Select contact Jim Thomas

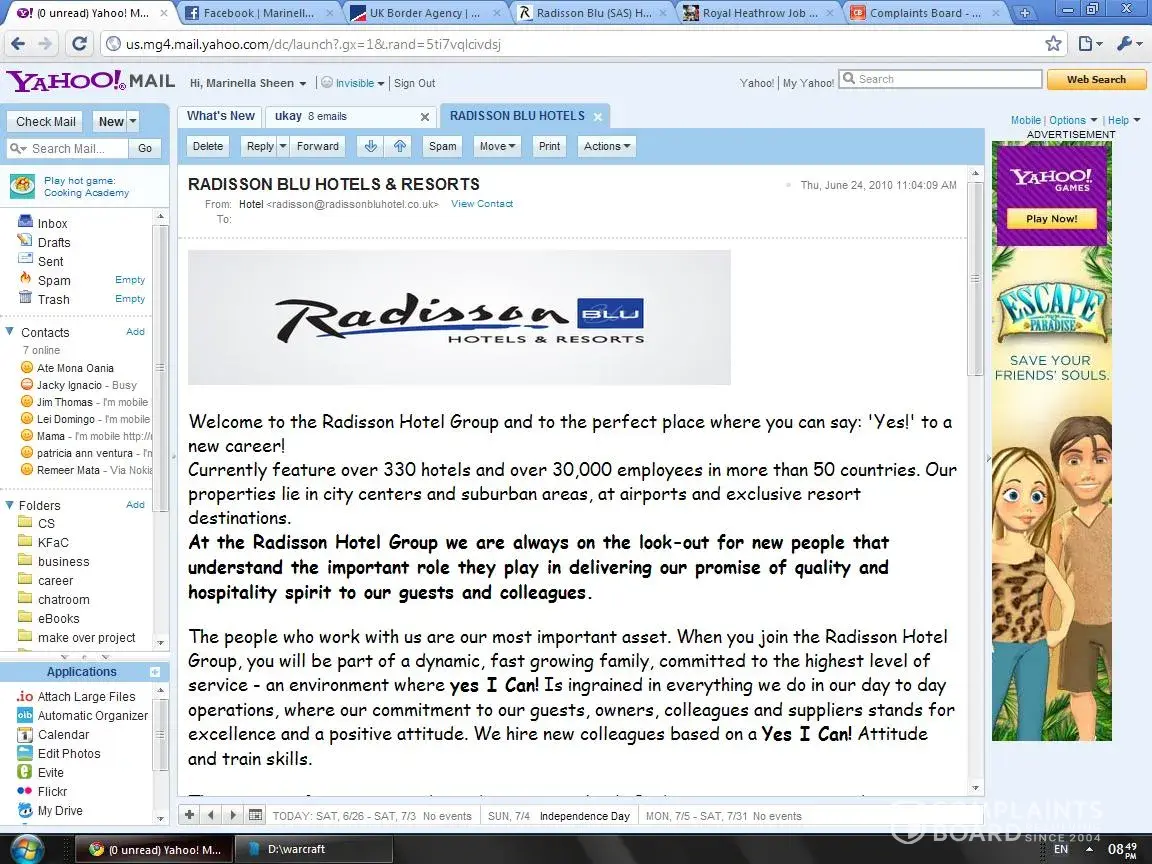[x=65, y=402]
